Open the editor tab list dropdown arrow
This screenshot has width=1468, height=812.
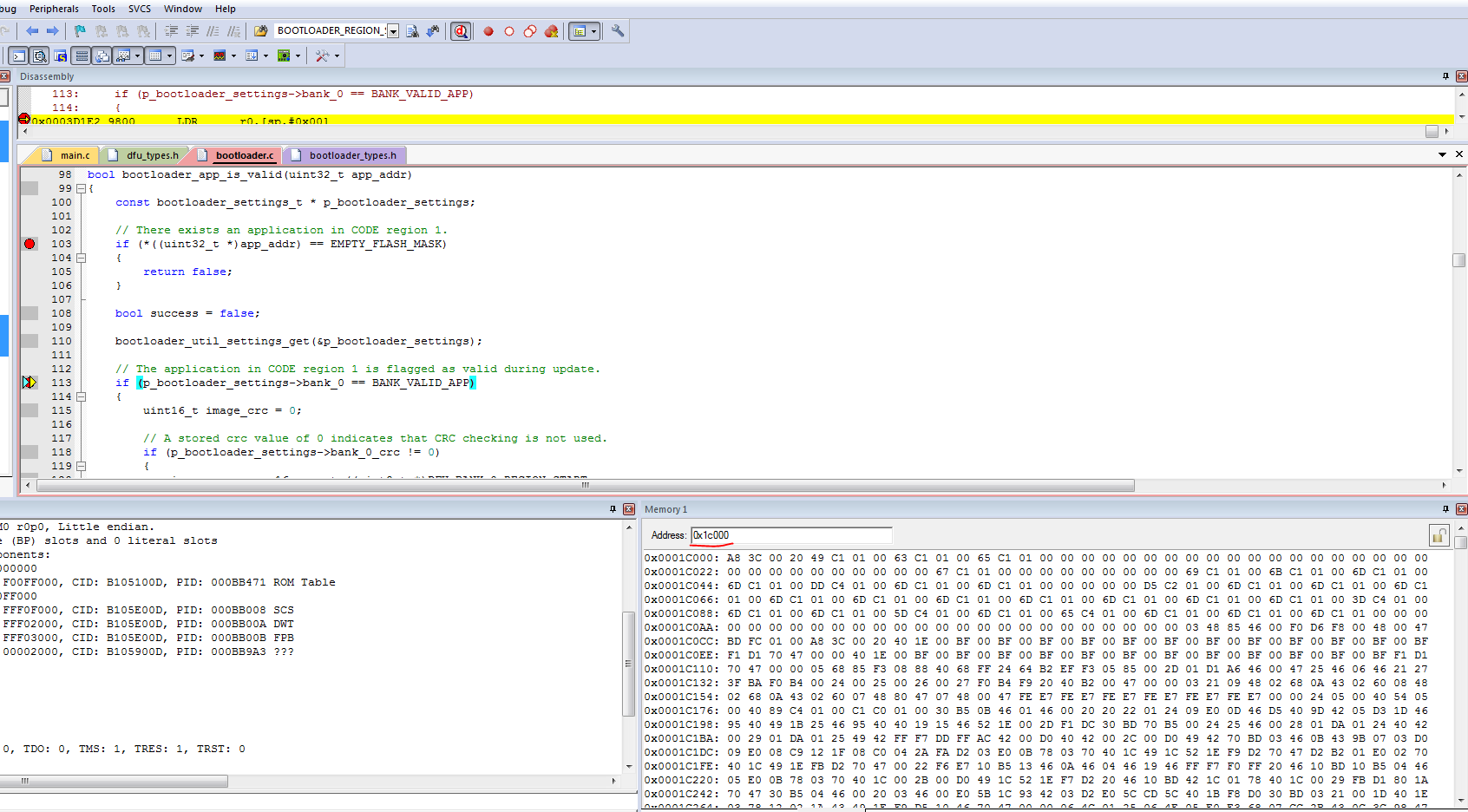1442,154
